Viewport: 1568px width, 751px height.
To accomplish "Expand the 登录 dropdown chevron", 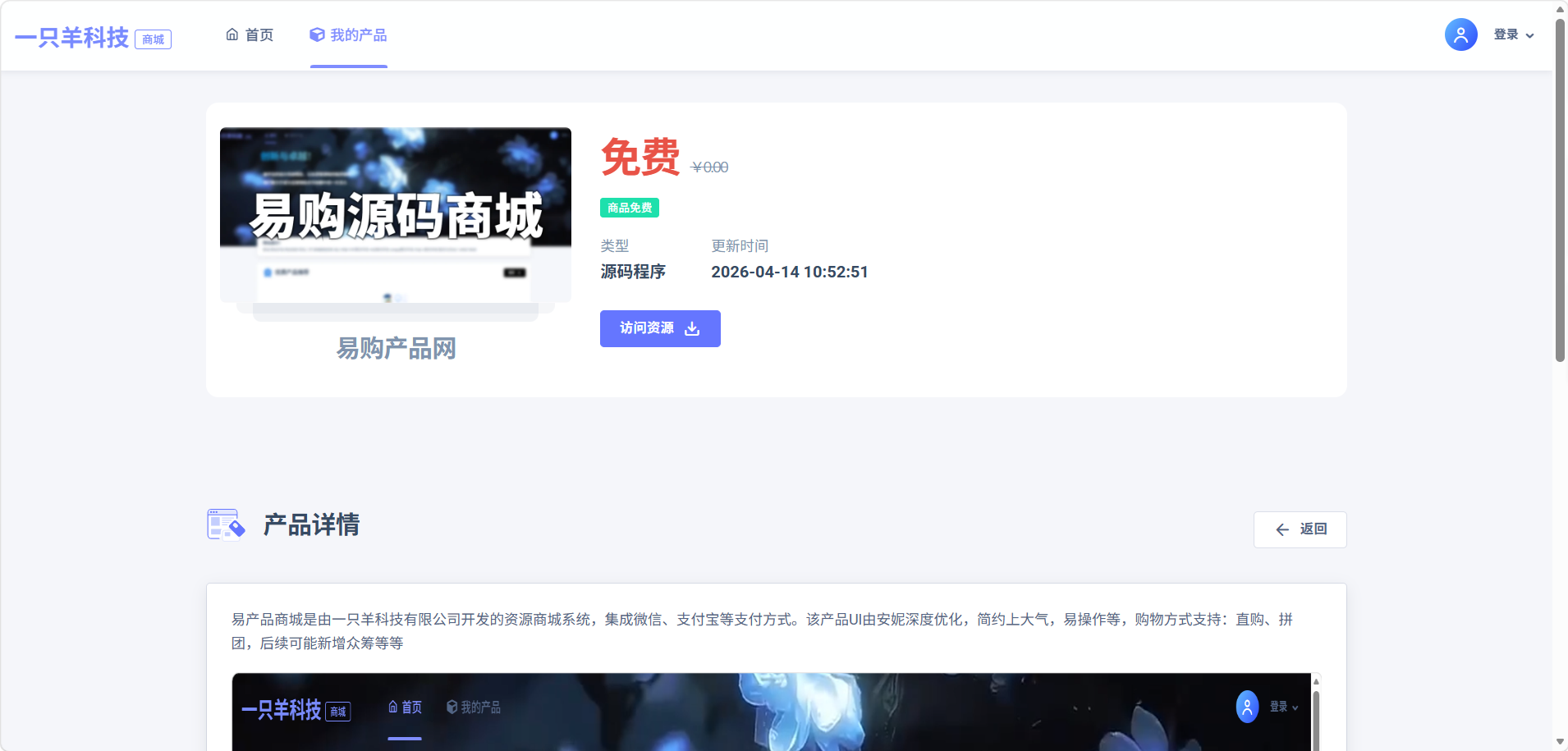I will (x=1530, y=35).
